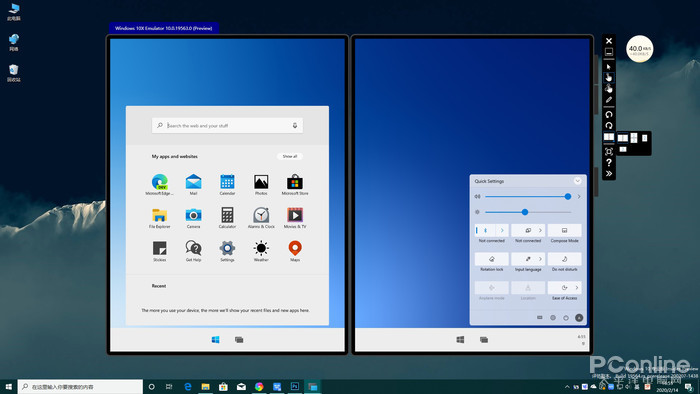Launch the Weather app
The width and height of the screenshot is (700, 394).
click(x=261, y=251)
